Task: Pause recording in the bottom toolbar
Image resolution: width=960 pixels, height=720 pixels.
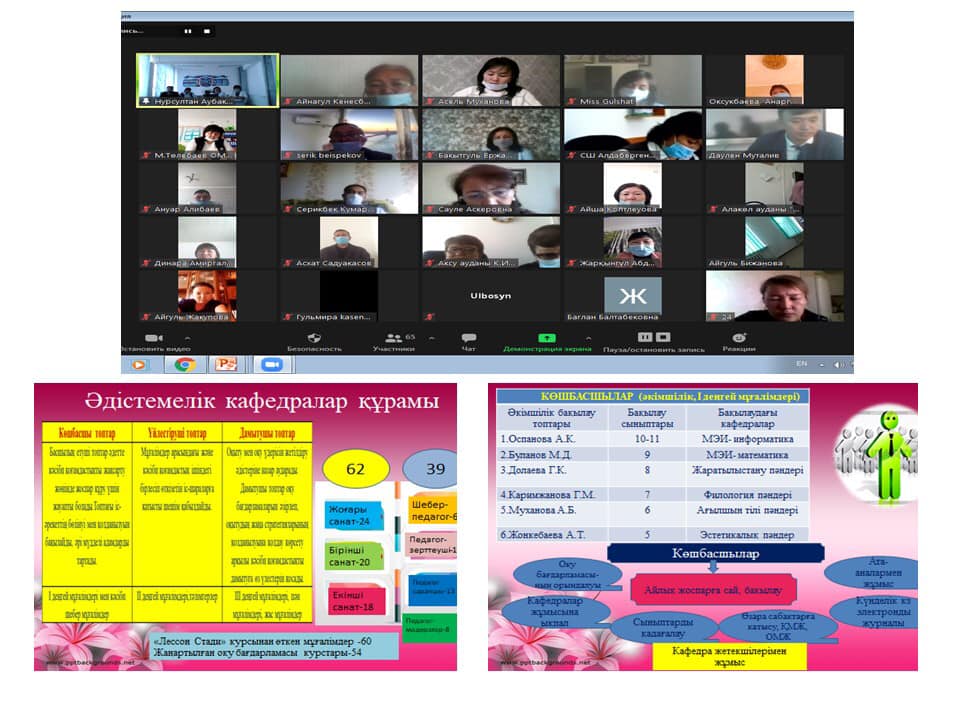Action: click(645, 337)
